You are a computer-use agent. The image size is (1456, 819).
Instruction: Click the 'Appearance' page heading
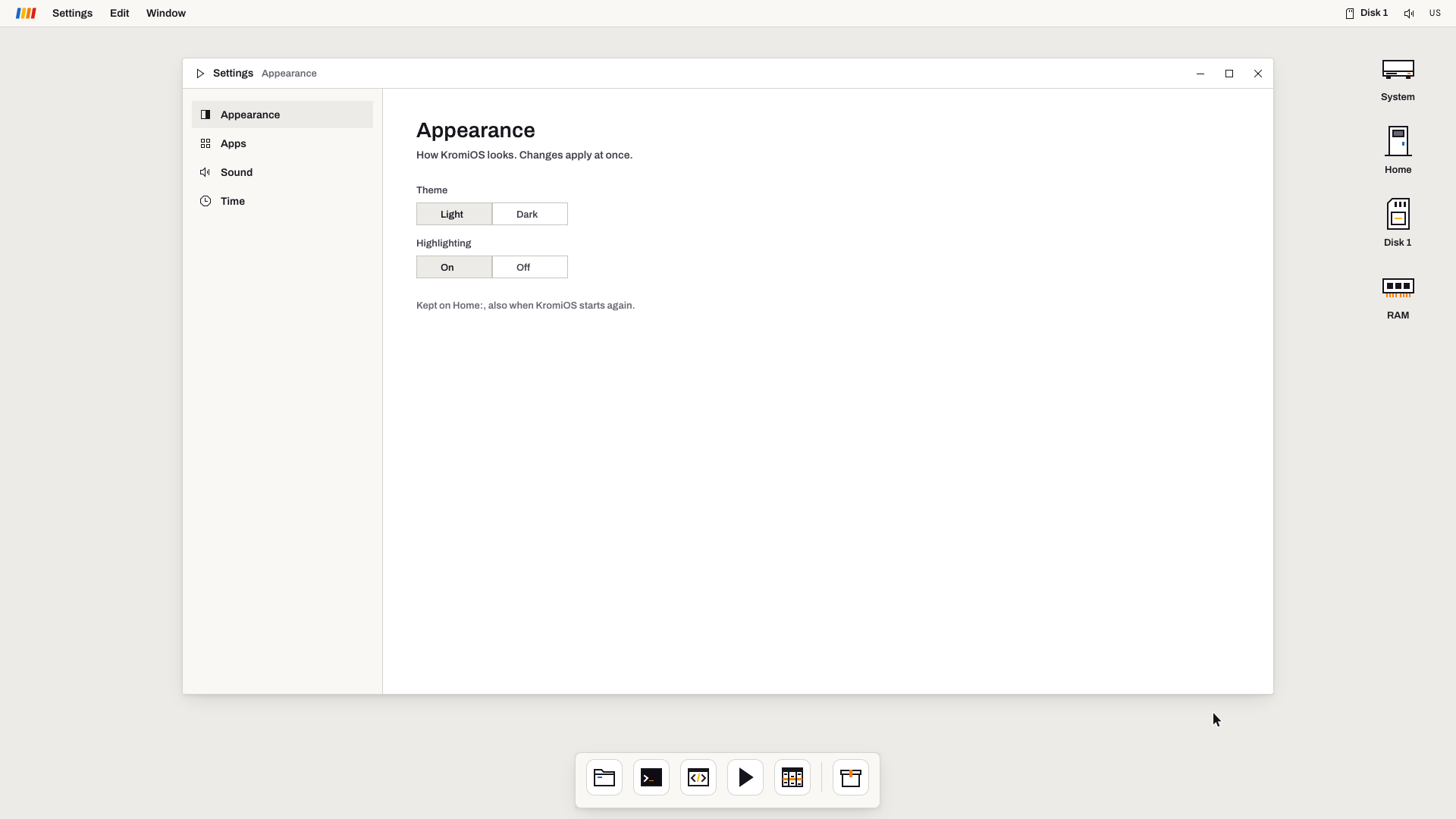tap(475, 130)
